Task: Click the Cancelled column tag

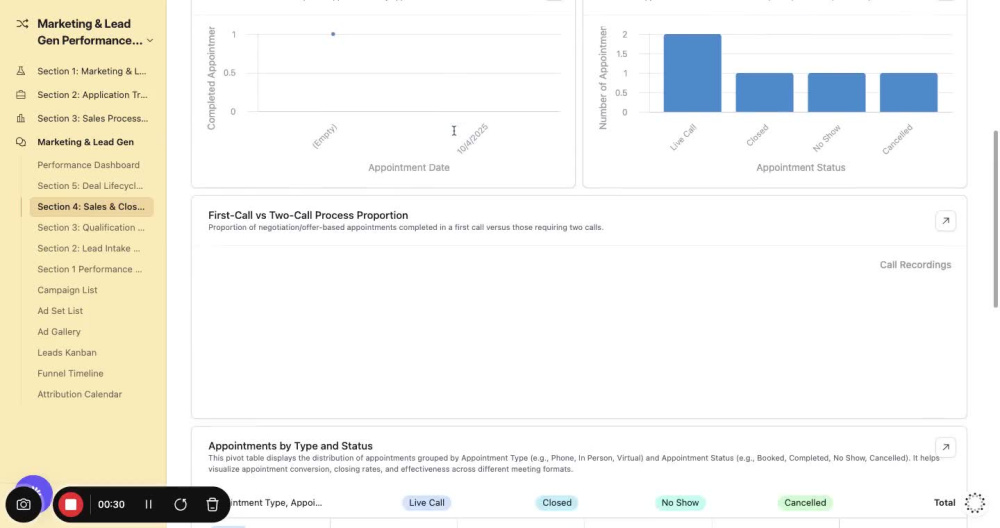Action: tap(805, 502)
